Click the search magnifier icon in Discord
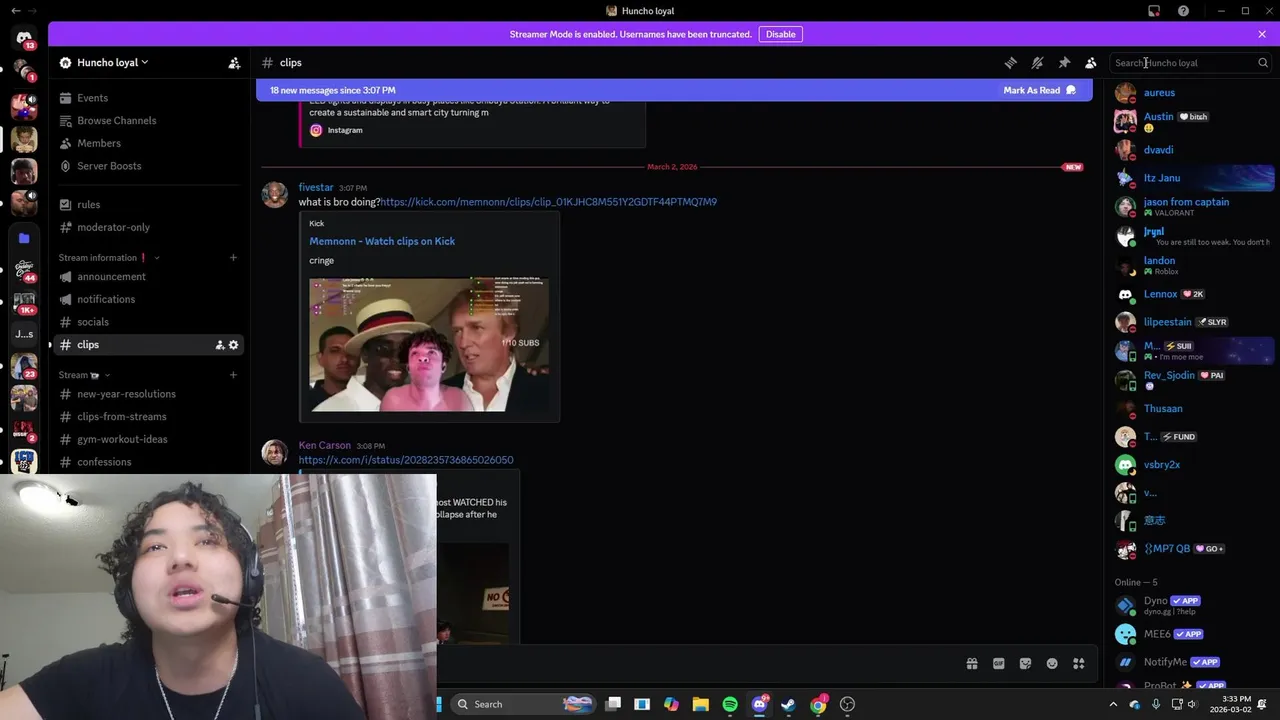1280x720 pixels. coord(1263,62)
